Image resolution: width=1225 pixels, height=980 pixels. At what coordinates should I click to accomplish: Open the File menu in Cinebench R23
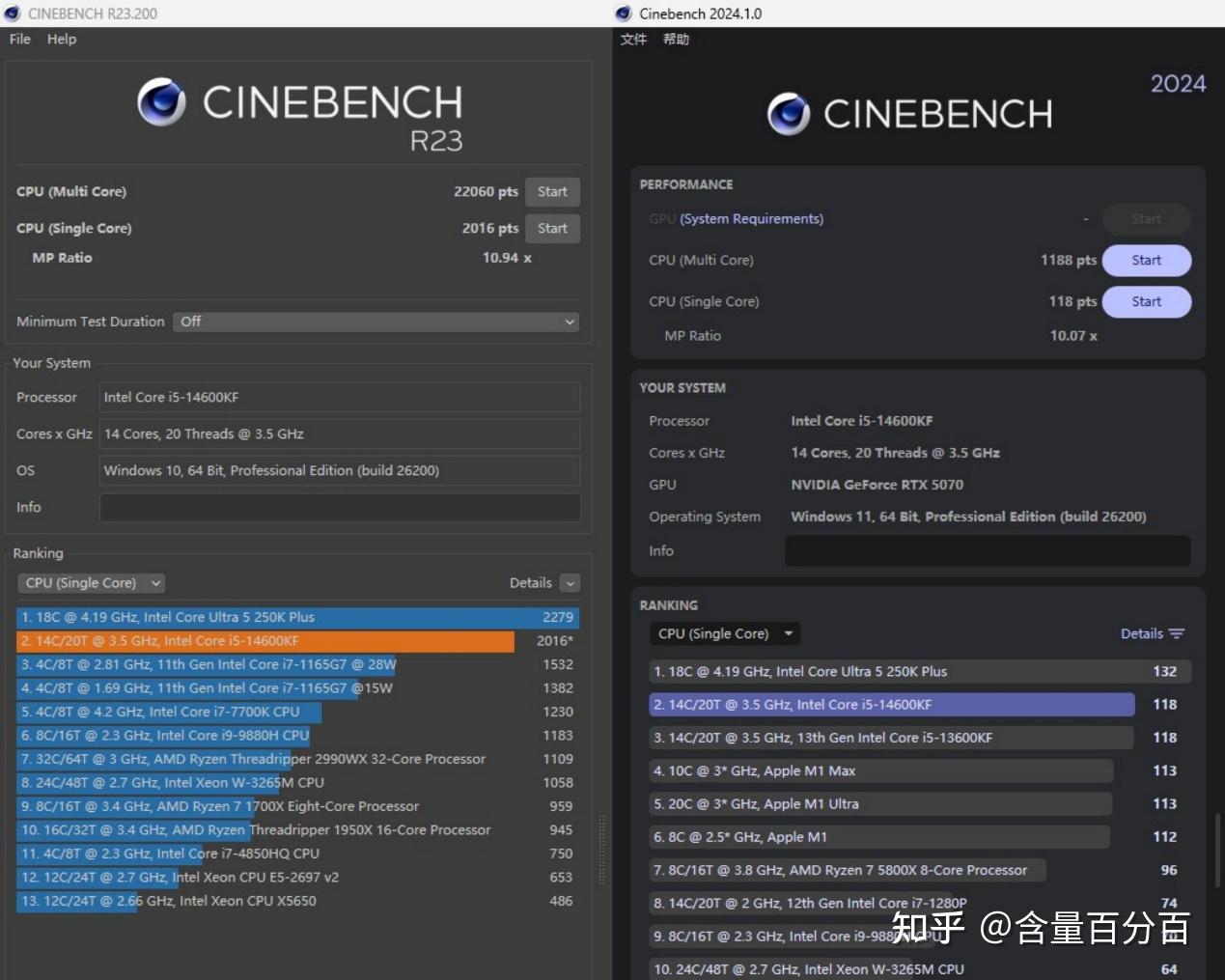(x=20, y=39)
